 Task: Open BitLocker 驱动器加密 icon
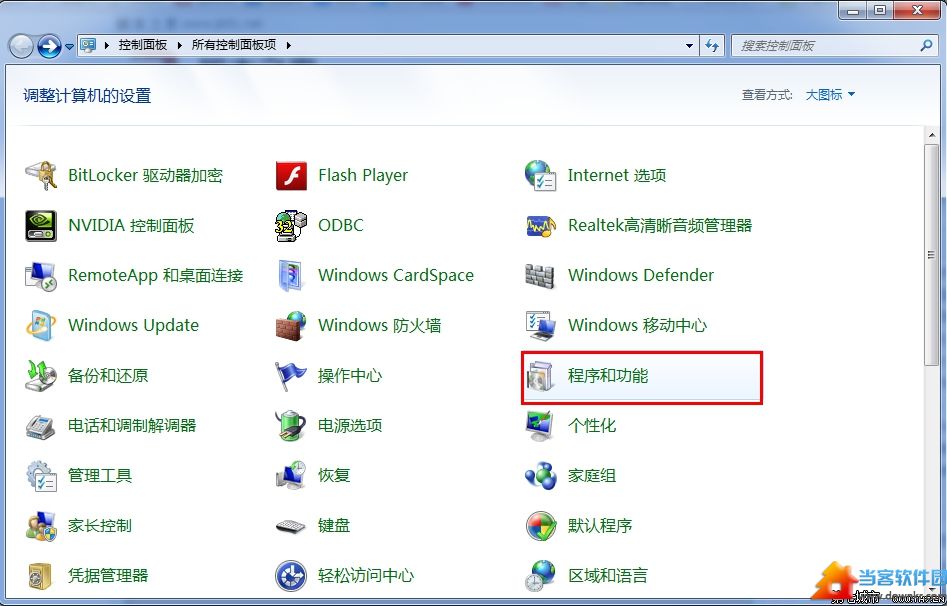pyautogui.click(x=40, y=176)
